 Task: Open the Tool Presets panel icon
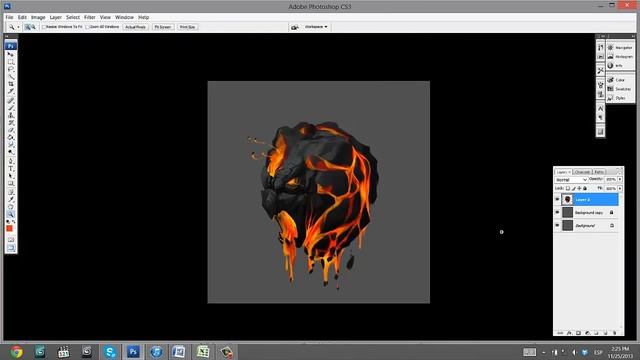[x=600, y=71]
